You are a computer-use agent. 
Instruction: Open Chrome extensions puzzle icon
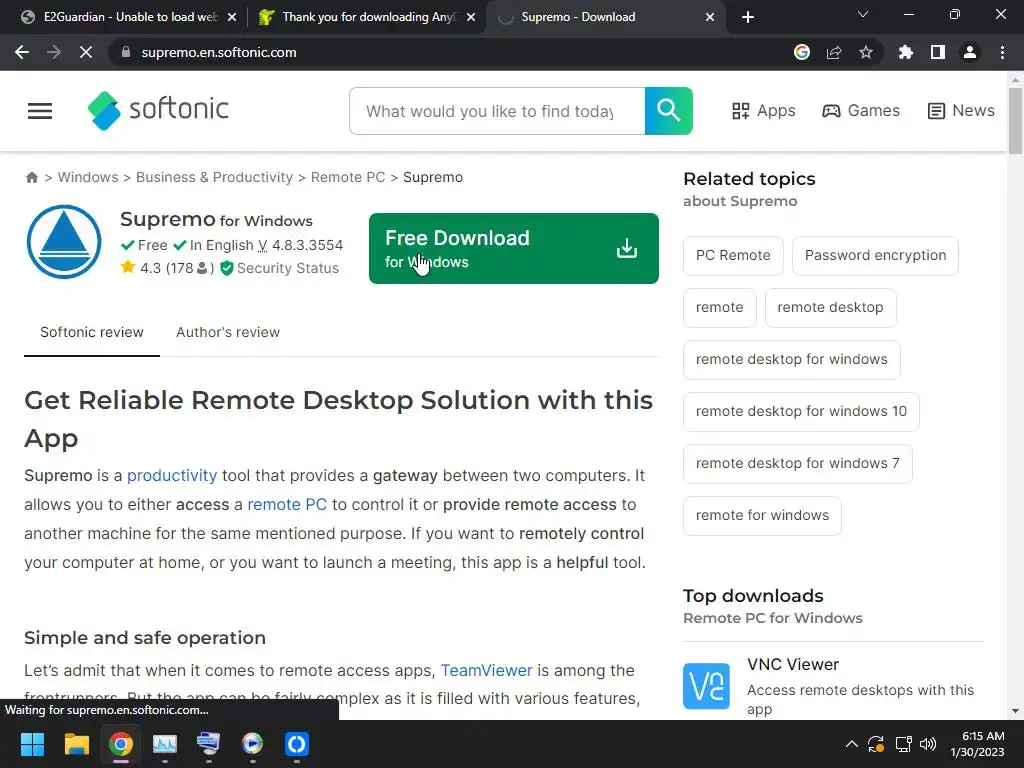click(905, 52)
